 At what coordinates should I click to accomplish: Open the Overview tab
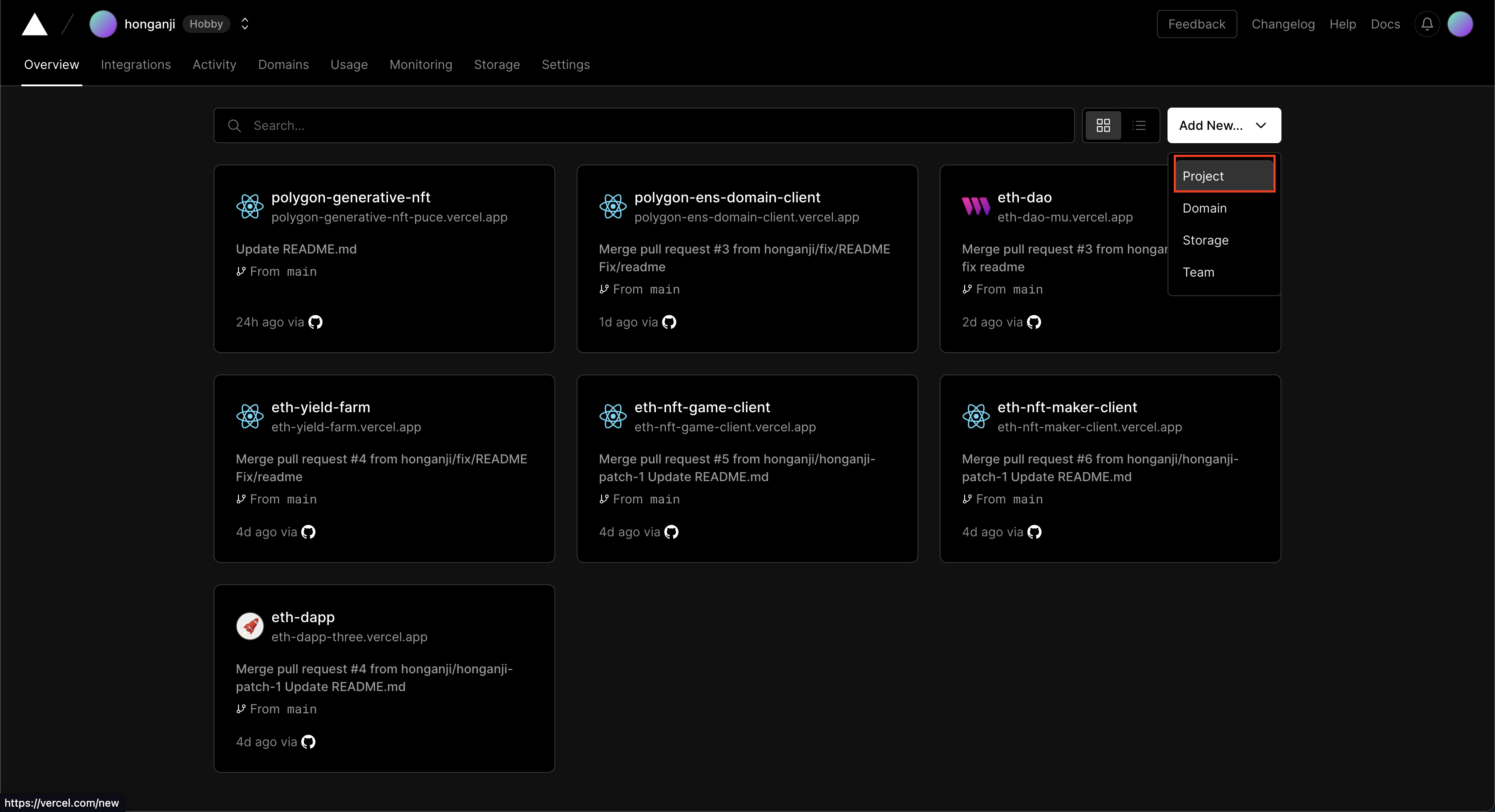tap(52, 64)
